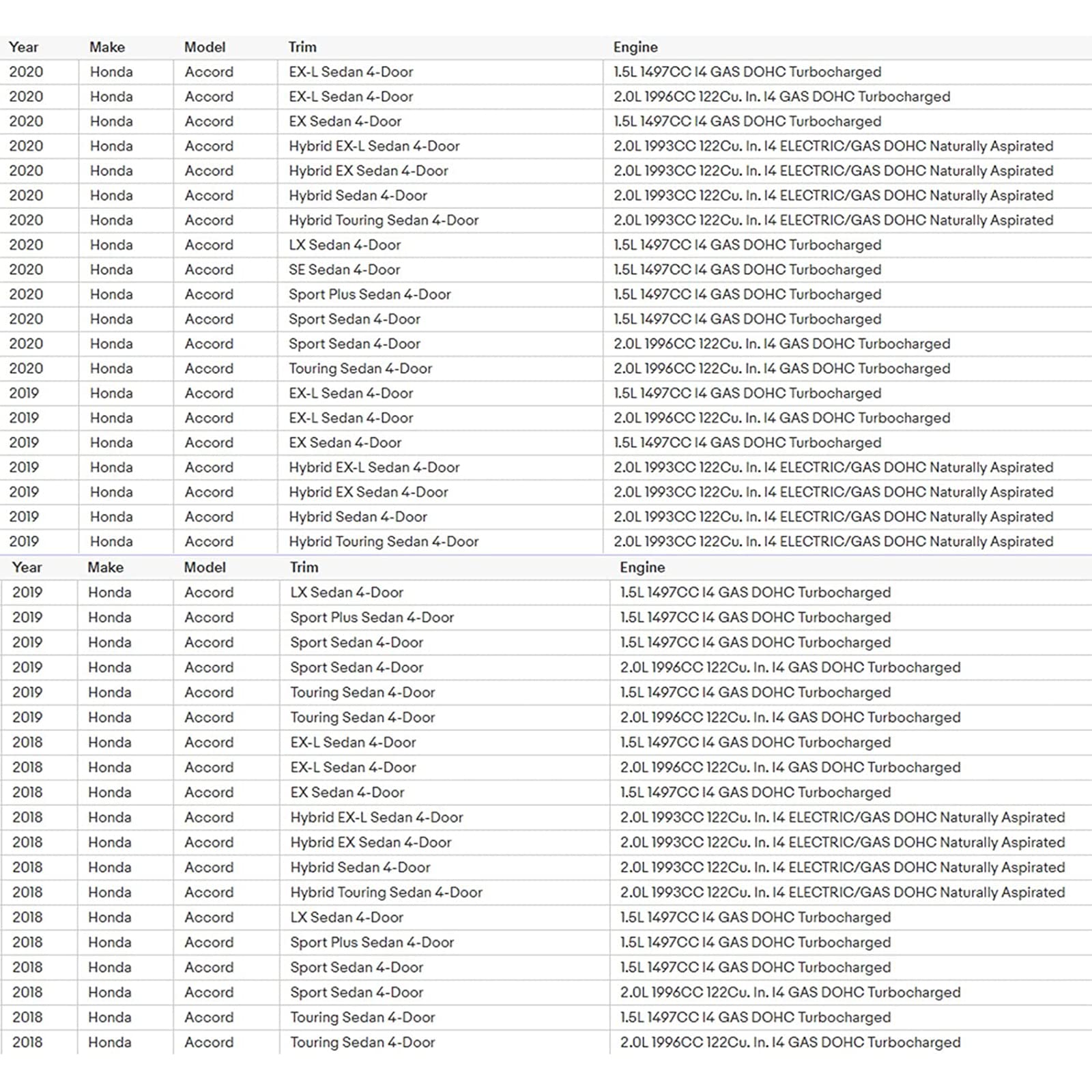Click the Engine column header above the 2020 rows
The image size is (1092, 1092).
click(x=635, y=47)
